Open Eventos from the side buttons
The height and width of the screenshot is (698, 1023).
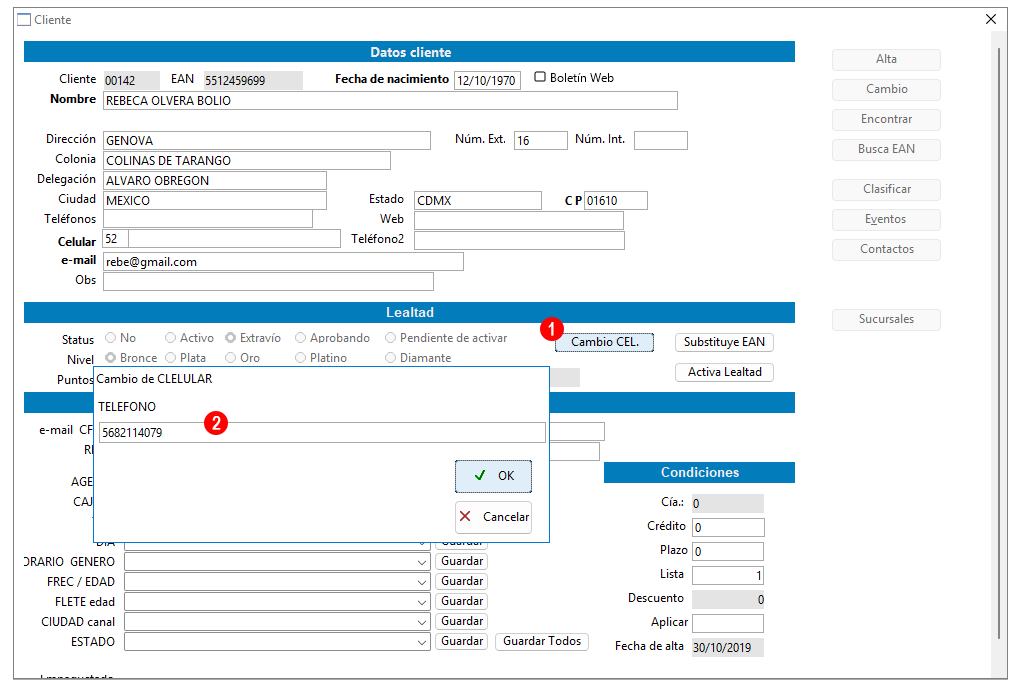pyautogui.click(x=886, y=219)
